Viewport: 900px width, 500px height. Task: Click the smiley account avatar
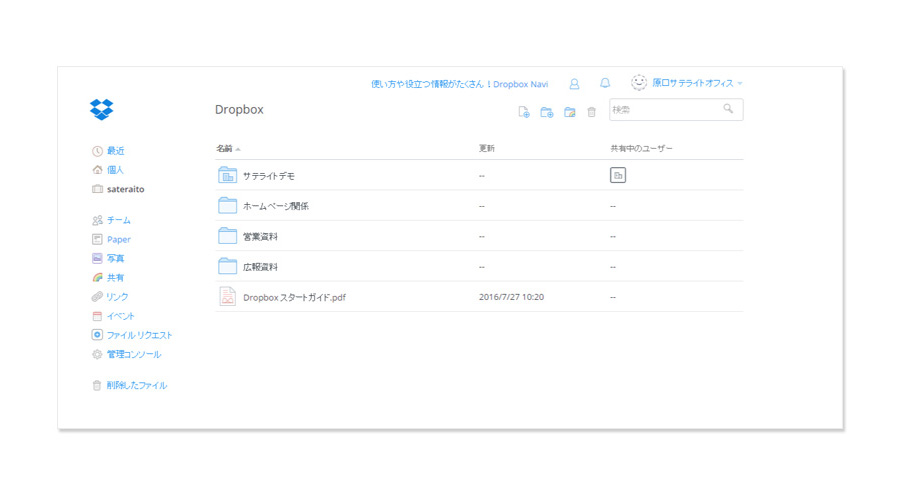639,83
